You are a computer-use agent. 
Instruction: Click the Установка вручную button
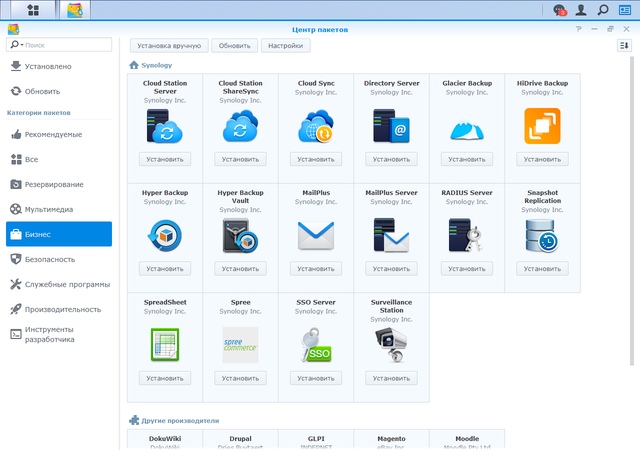(x=169, y=46)
